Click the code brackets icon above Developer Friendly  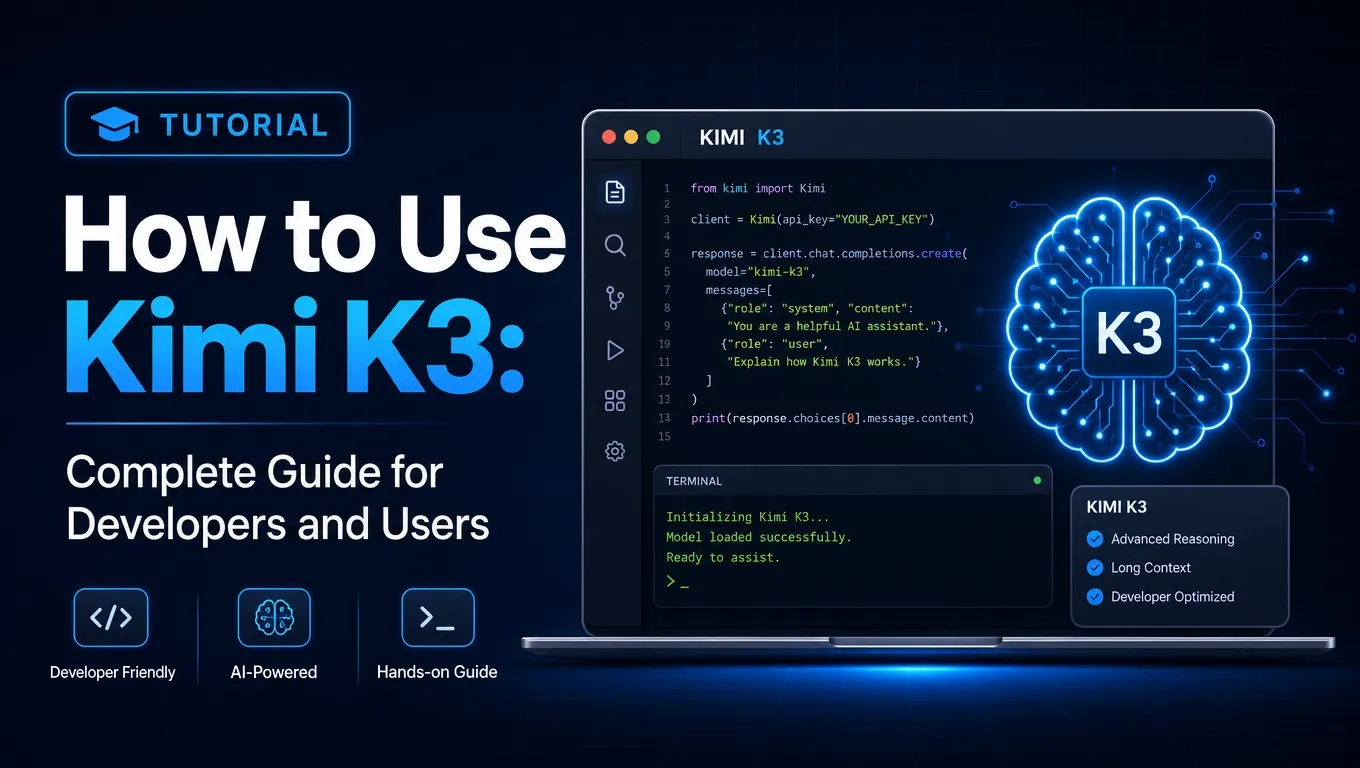111,618
